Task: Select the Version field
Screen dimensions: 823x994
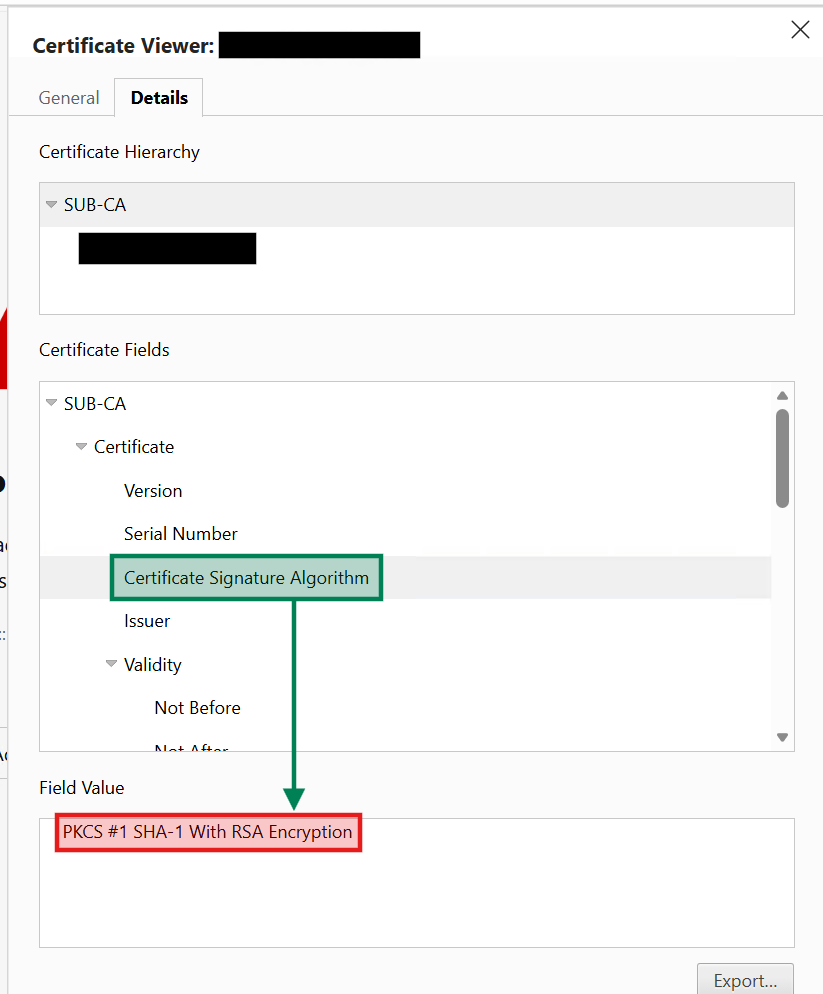Action: click(153, 491)
